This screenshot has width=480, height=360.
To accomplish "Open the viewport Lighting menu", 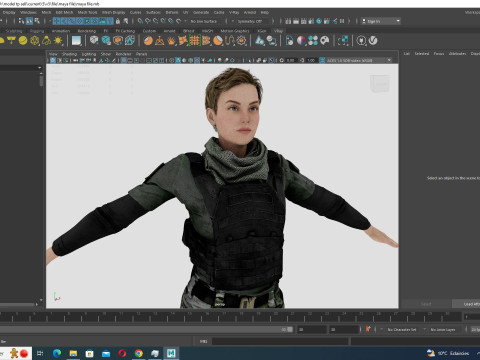I will (x=89, y=54).
